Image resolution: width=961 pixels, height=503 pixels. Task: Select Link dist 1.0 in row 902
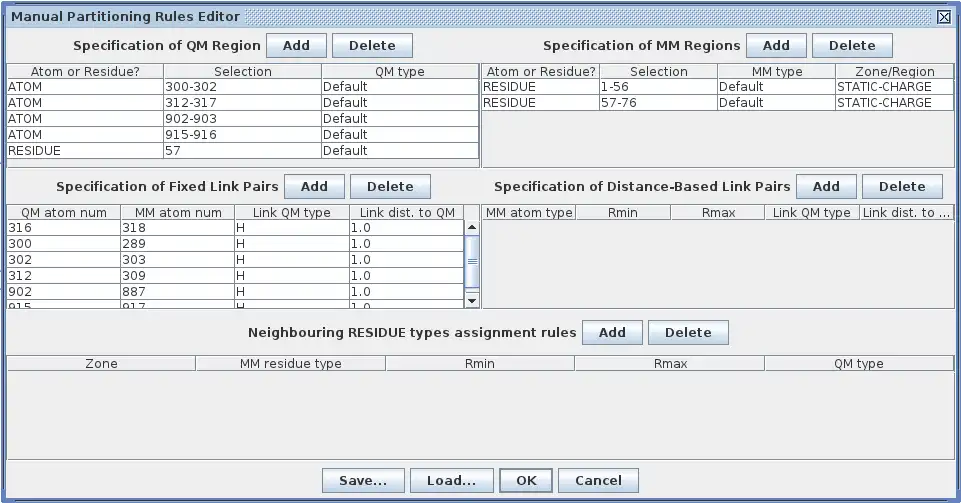(406, 291)
